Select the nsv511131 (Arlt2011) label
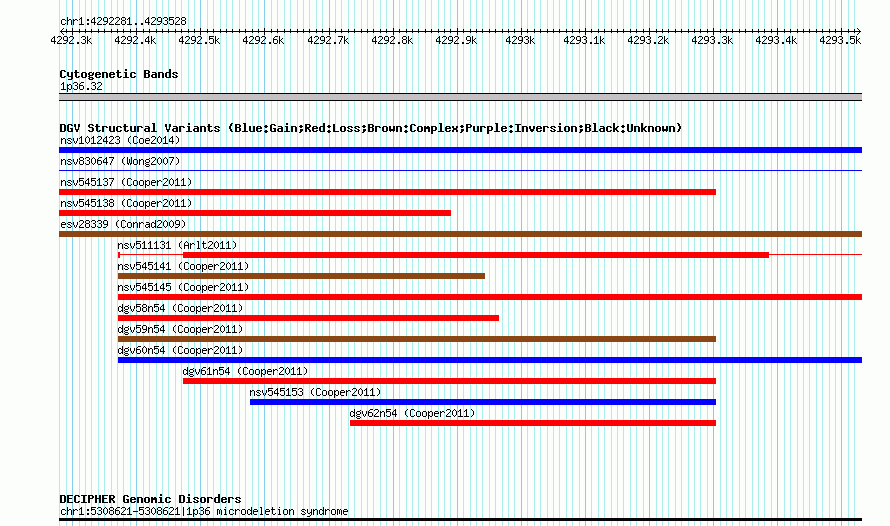Viewport: 890px width, 526px height. (177, 245)
